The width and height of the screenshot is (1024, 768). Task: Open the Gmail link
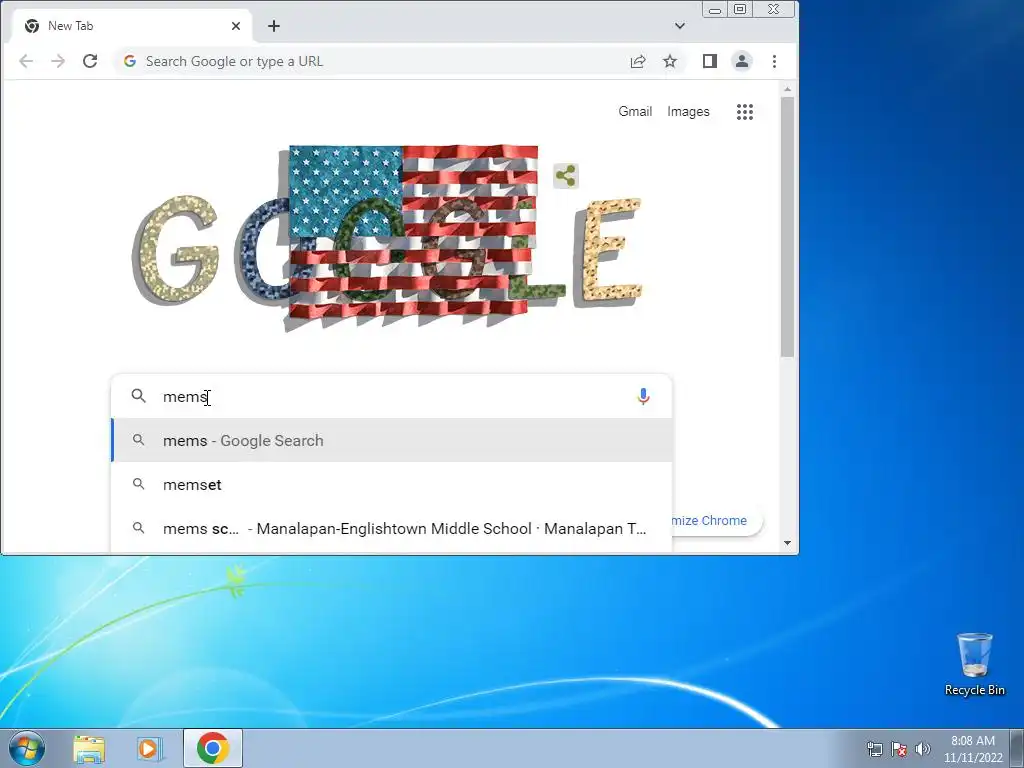635,112
